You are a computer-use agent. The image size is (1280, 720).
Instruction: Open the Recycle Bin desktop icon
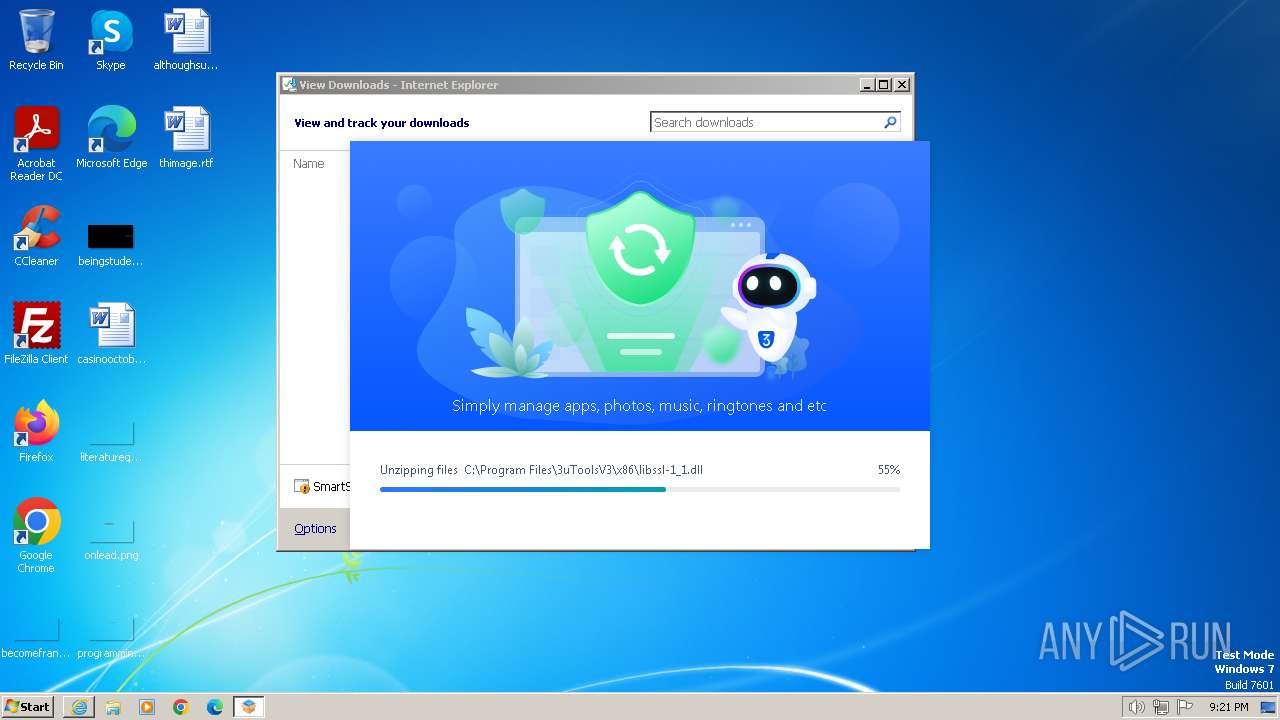36,40
